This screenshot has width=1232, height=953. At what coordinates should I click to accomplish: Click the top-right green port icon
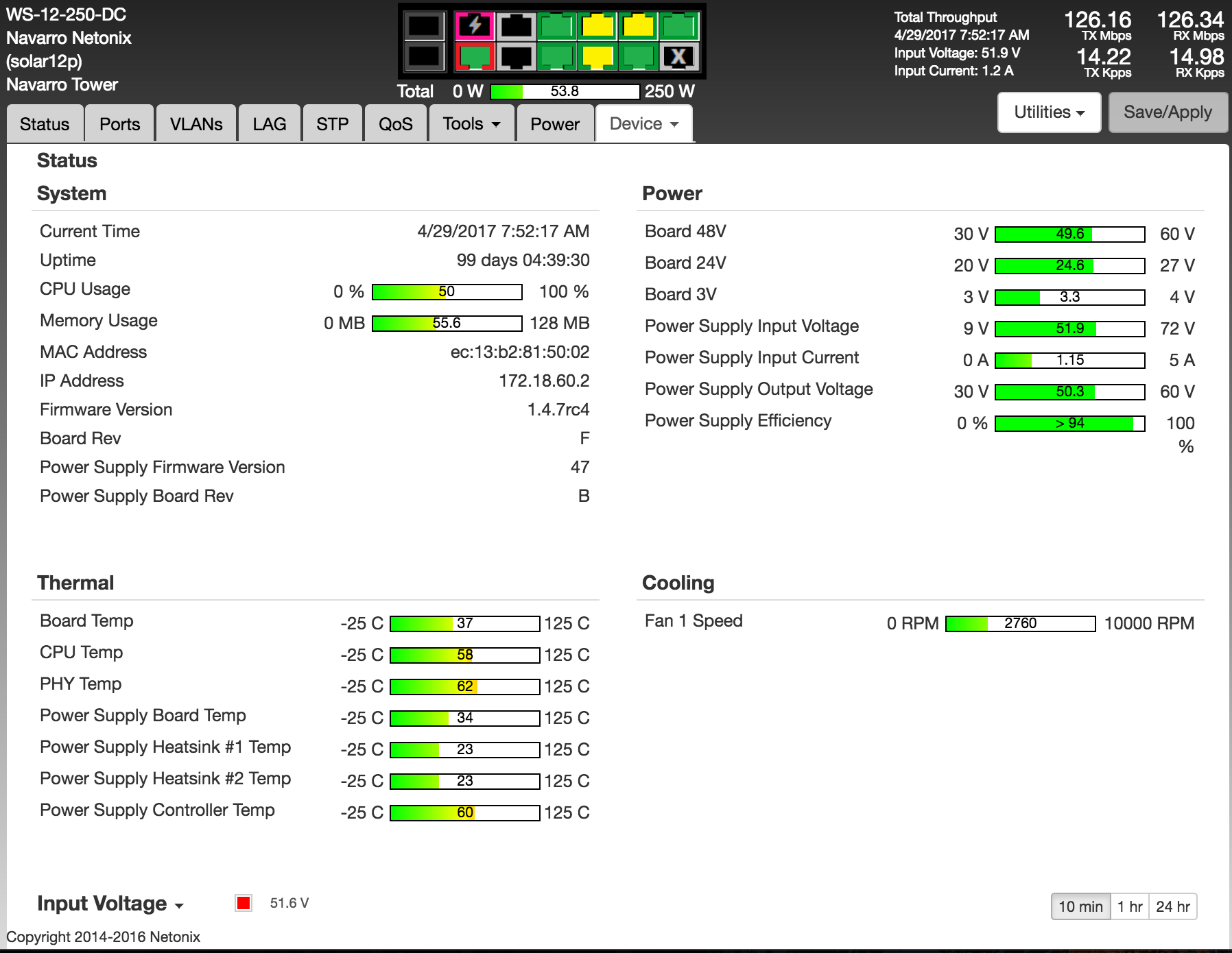pyautogui.click(x=678, y=27)
